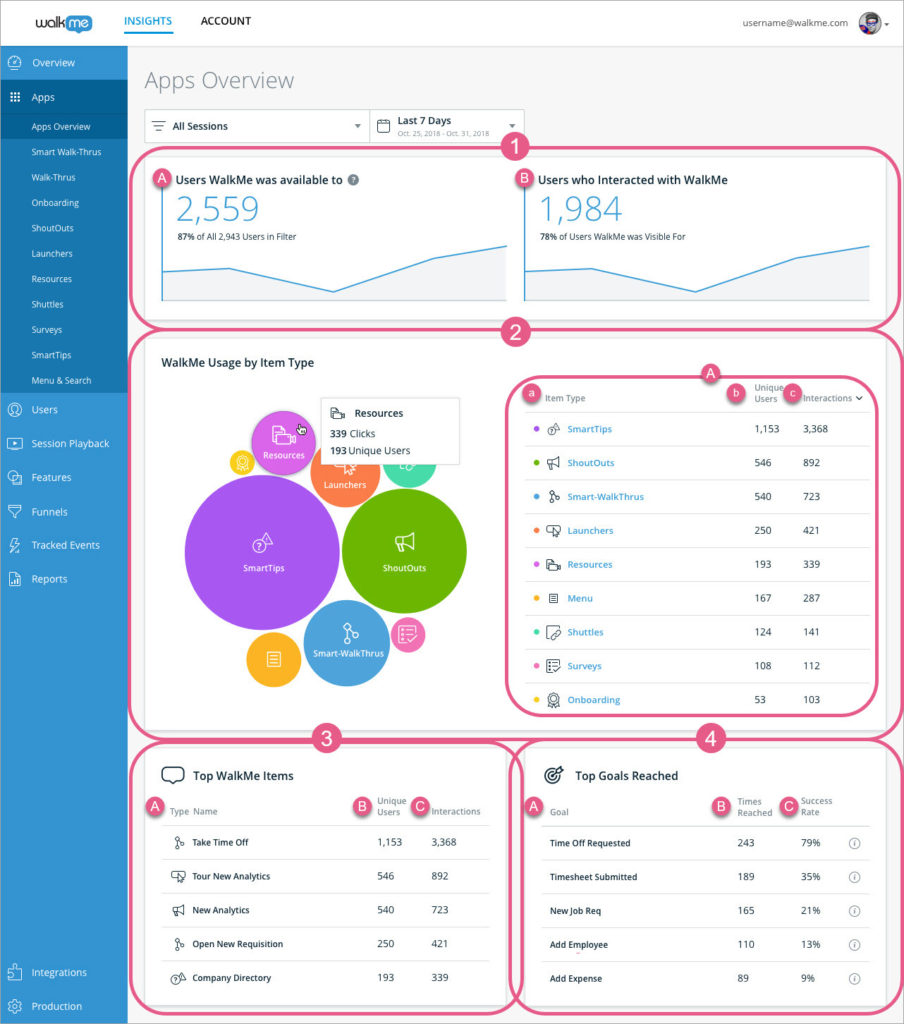The image size is (904, 1024).
Task: Select the Tracked Events lightning icon
Action: [14, 545]
